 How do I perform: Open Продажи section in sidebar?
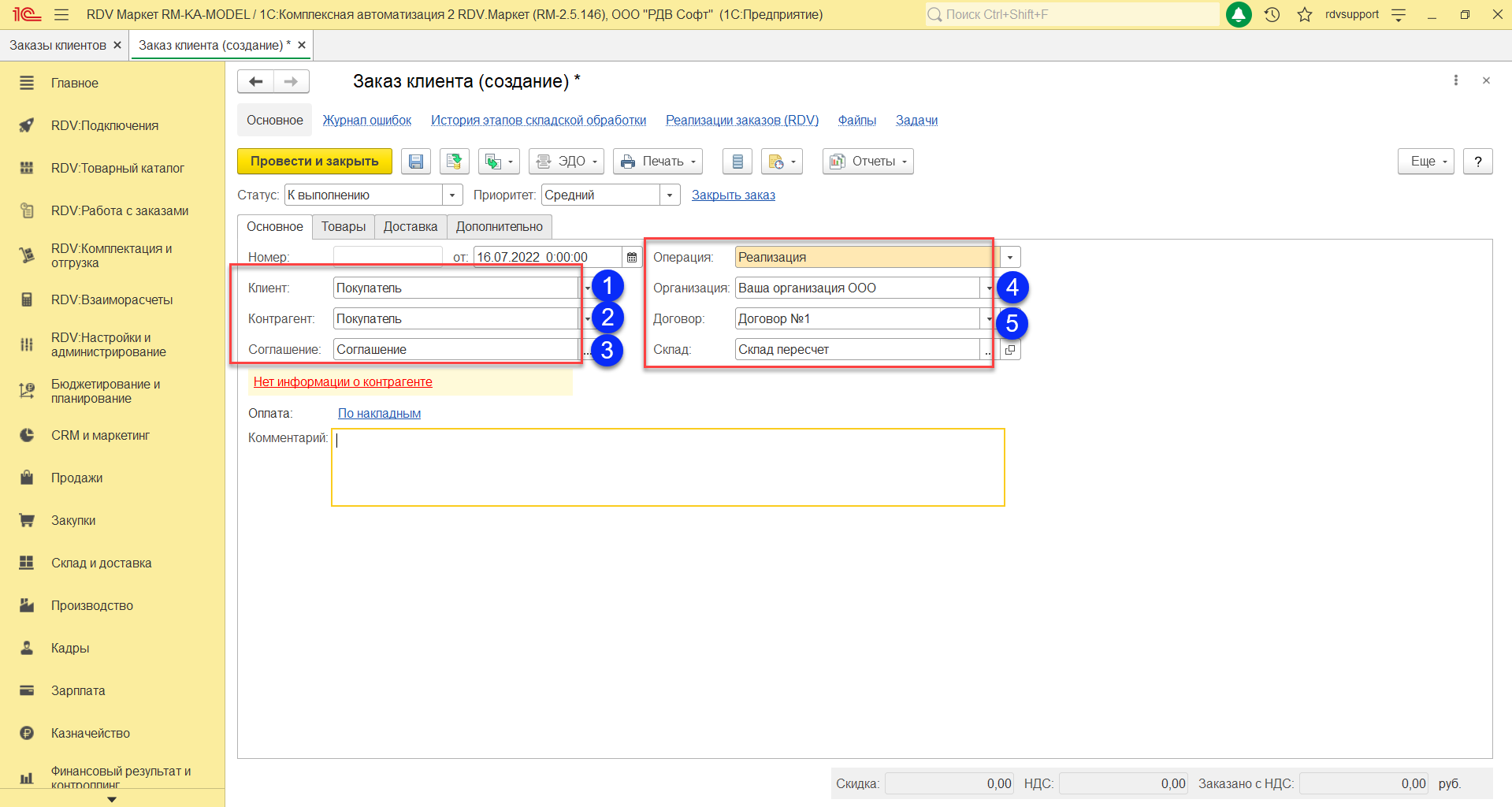[x=76, y=478]
